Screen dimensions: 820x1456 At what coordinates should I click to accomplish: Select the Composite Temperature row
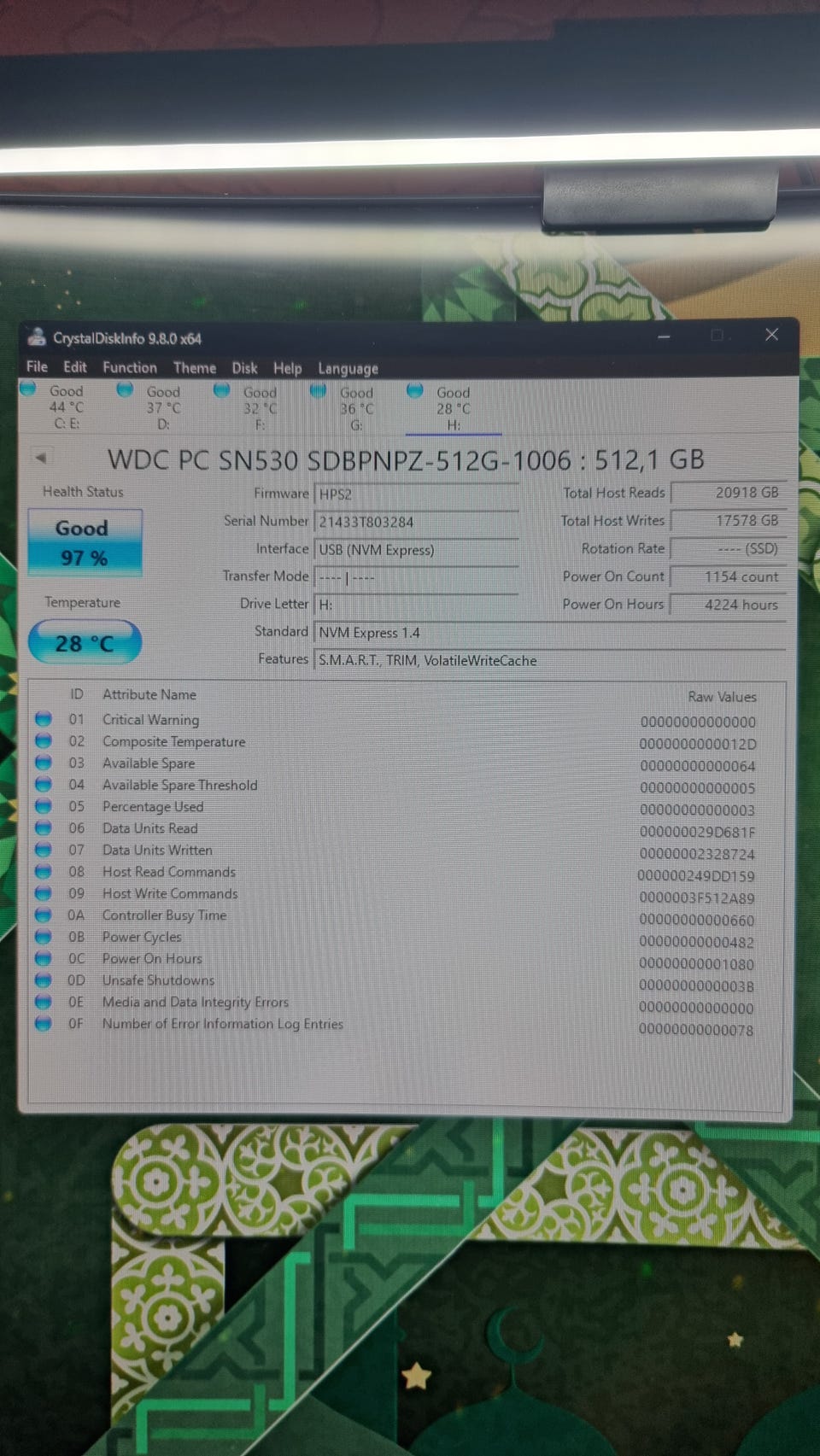pyautogui.click(x=407, y=742)
